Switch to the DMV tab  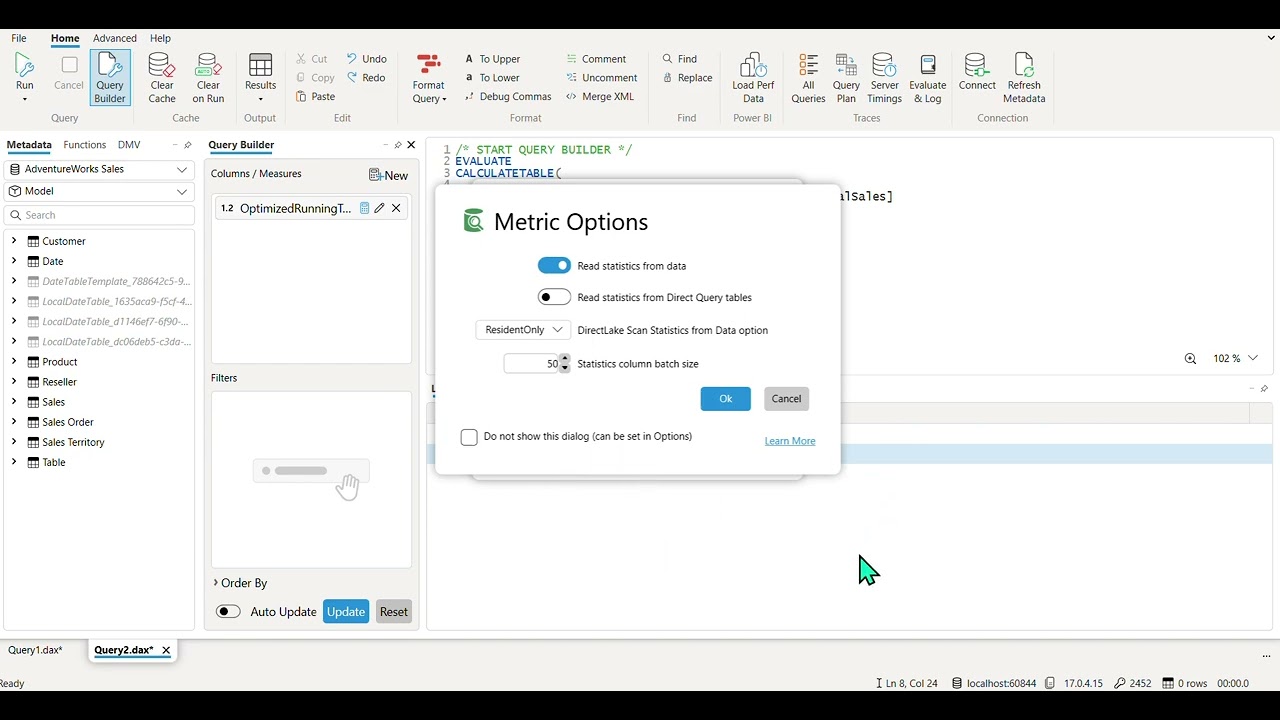(x=129, y=145)
